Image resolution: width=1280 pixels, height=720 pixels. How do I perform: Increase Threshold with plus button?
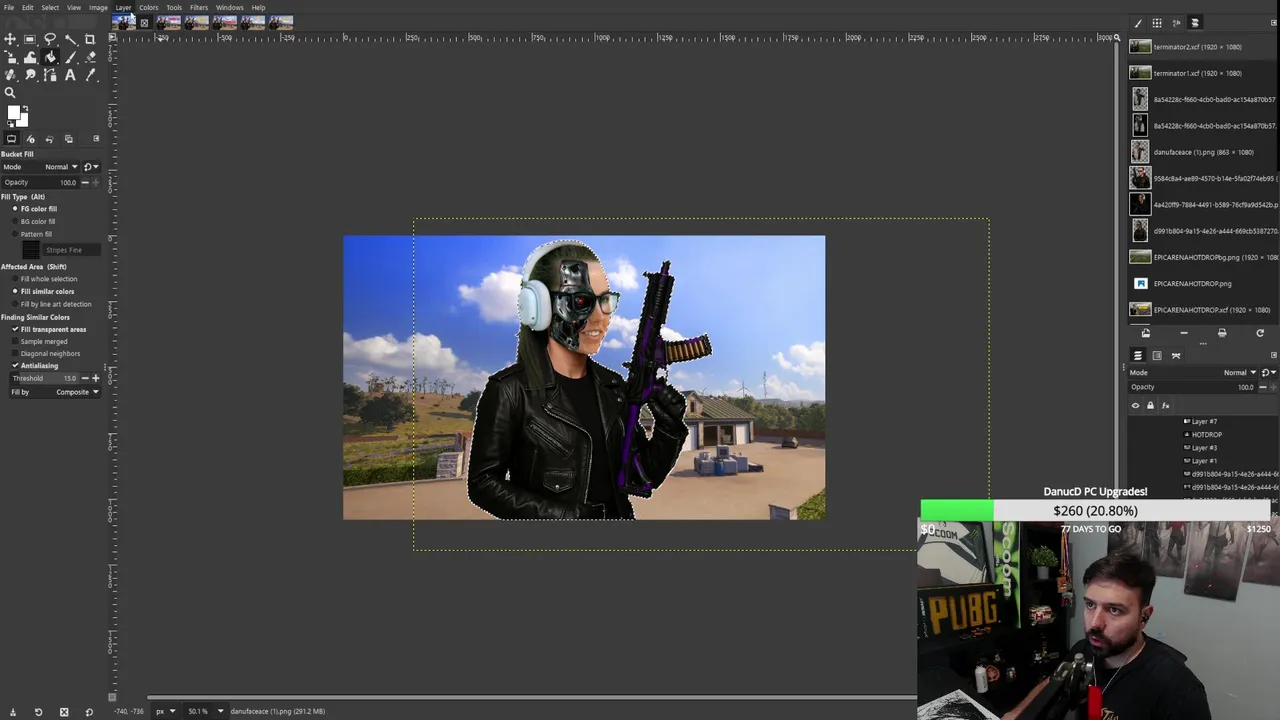pos(96,378)
